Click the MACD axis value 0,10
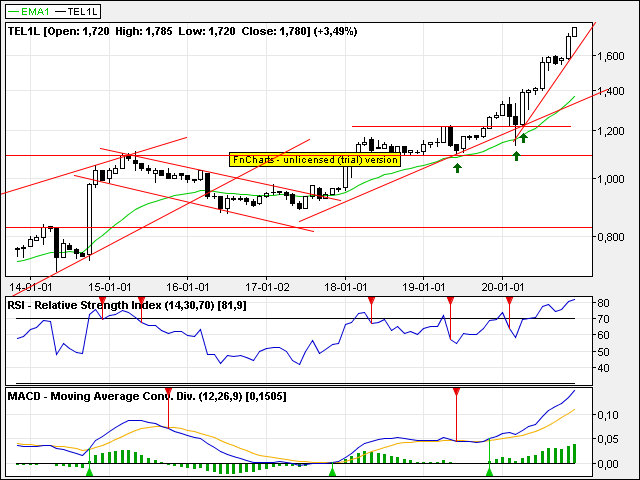Viewport: 640px width, 480px height. 607,416
